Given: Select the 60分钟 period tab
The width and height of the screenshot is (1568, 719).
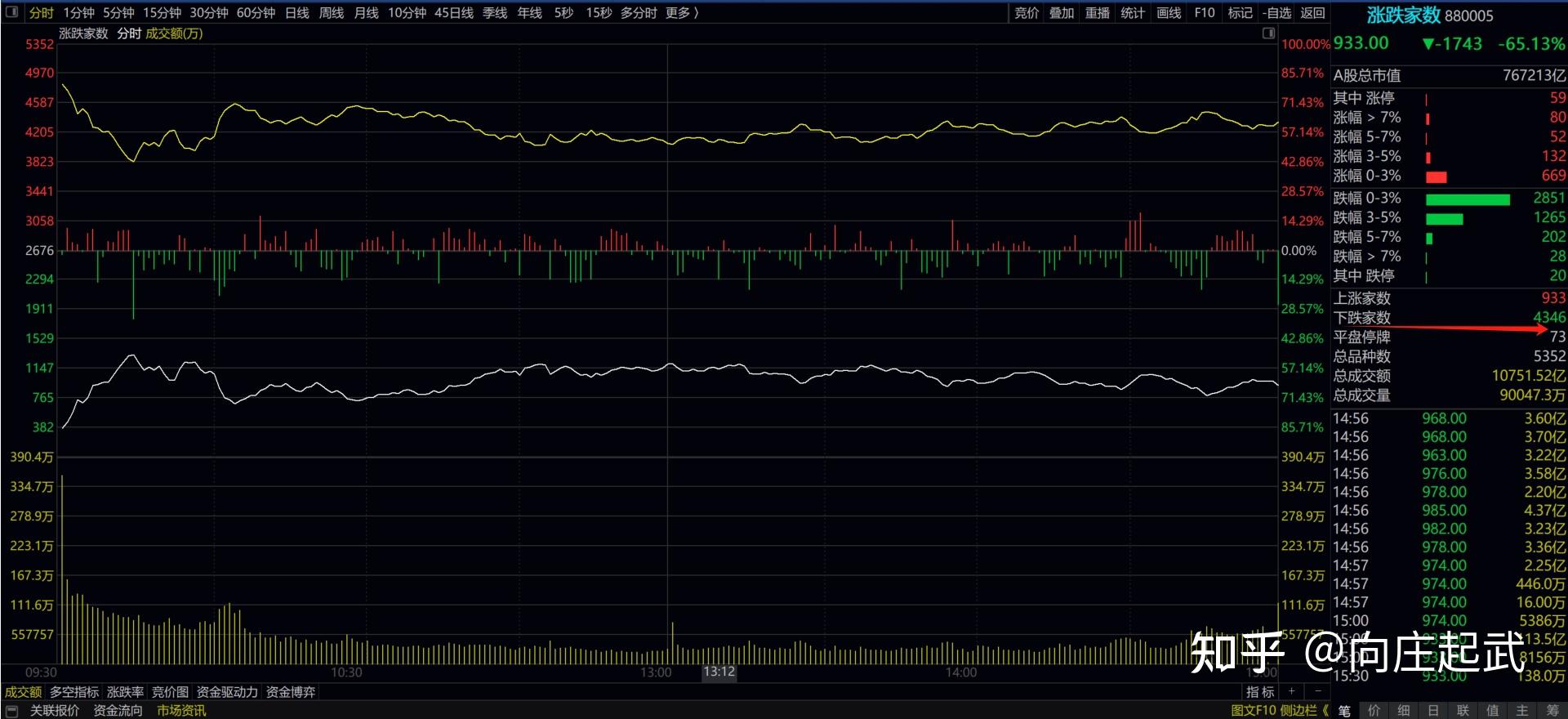Looking at the screenshot, I should 256,13.
